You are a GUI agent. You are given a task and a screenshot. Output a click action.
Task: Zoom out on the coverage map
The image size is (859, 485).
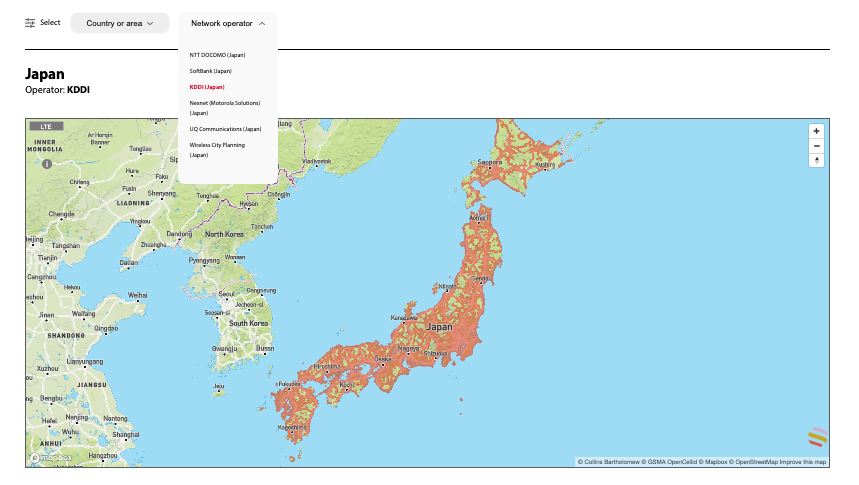[x=817, y=146]
